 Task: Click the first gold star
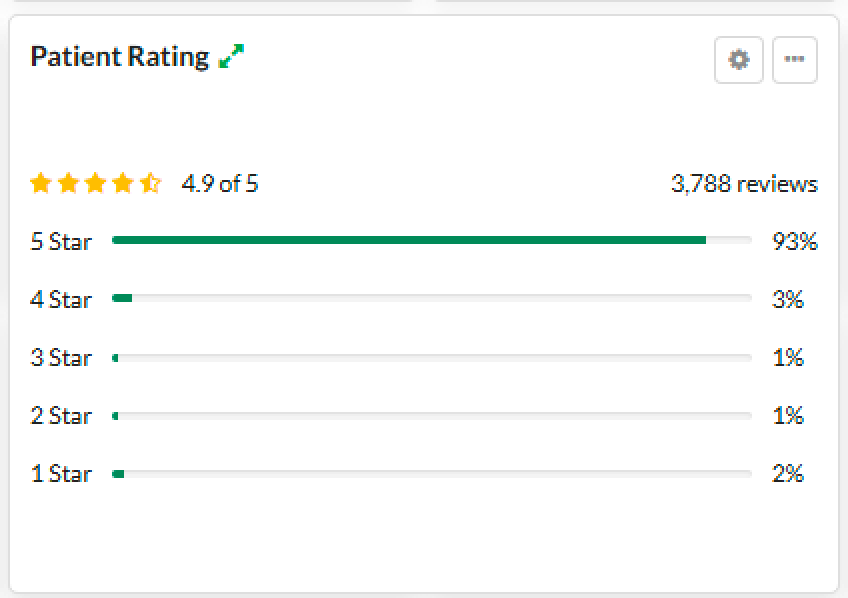[x=41, y=183]
